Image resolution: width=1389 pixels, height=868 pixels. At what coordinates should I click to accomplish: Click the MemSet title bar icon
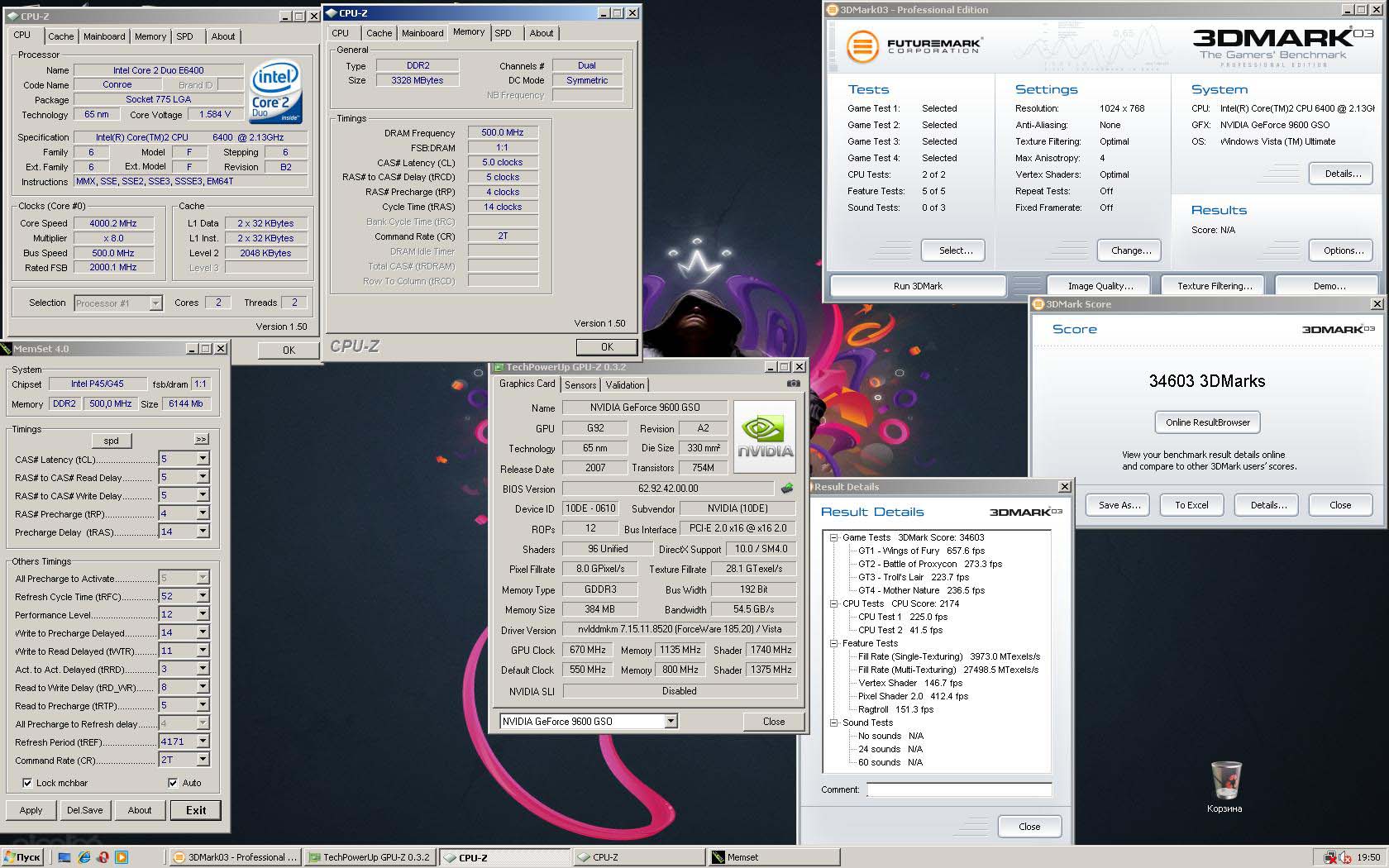(x=6, y=349)
